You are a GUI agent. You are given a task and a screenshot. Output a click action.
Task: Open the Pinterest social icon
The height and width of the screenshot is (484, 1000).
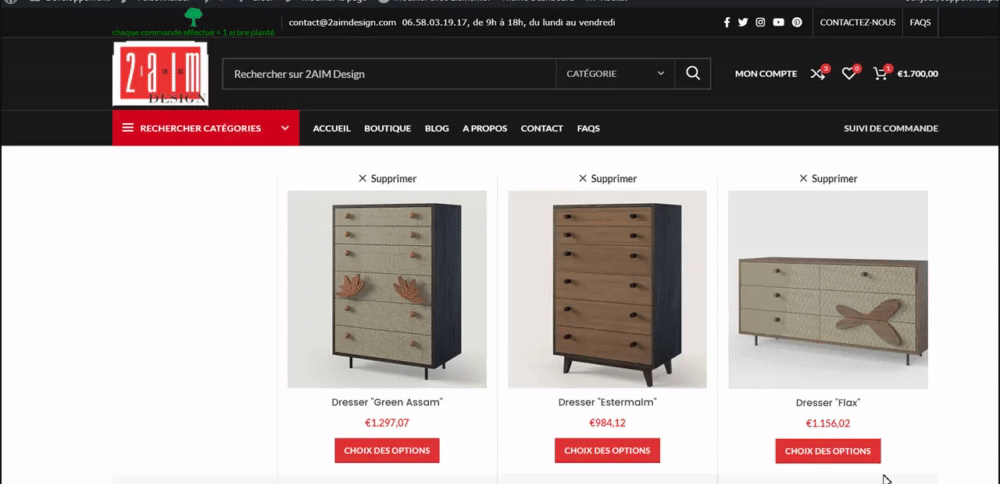click(x=797, y=22)
